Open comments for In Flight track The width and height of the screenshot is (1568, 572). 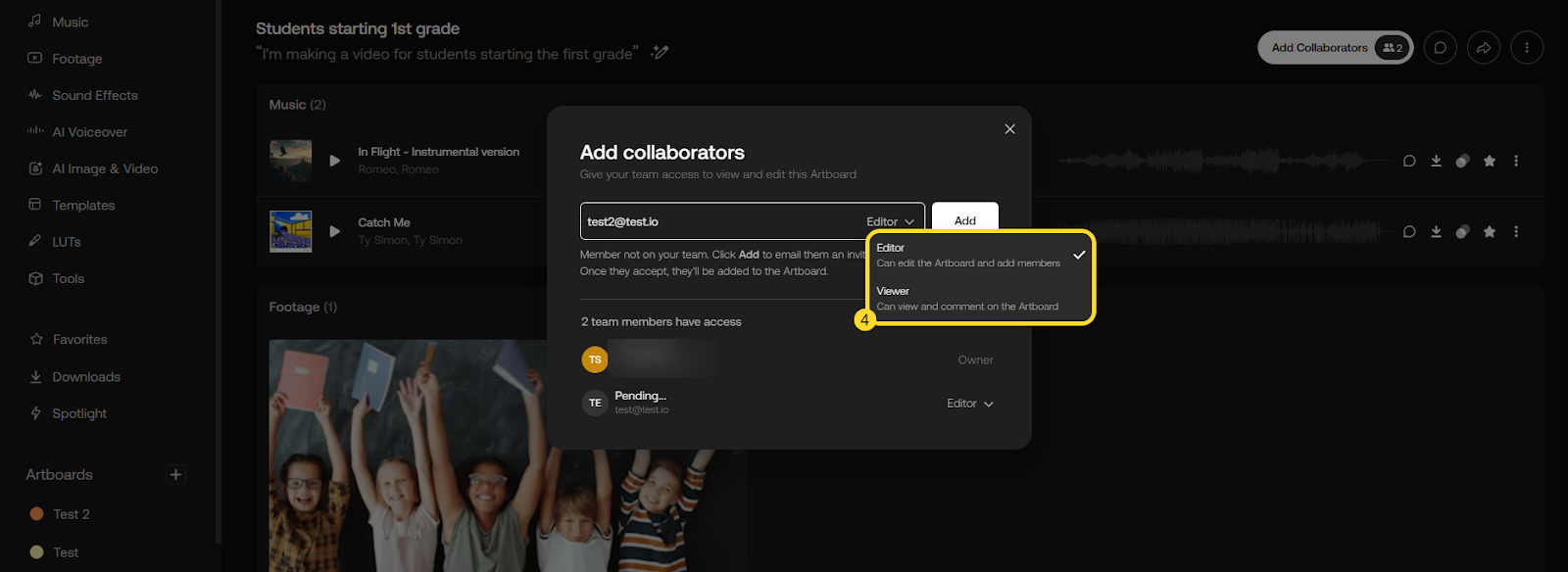click(1409, 162)
